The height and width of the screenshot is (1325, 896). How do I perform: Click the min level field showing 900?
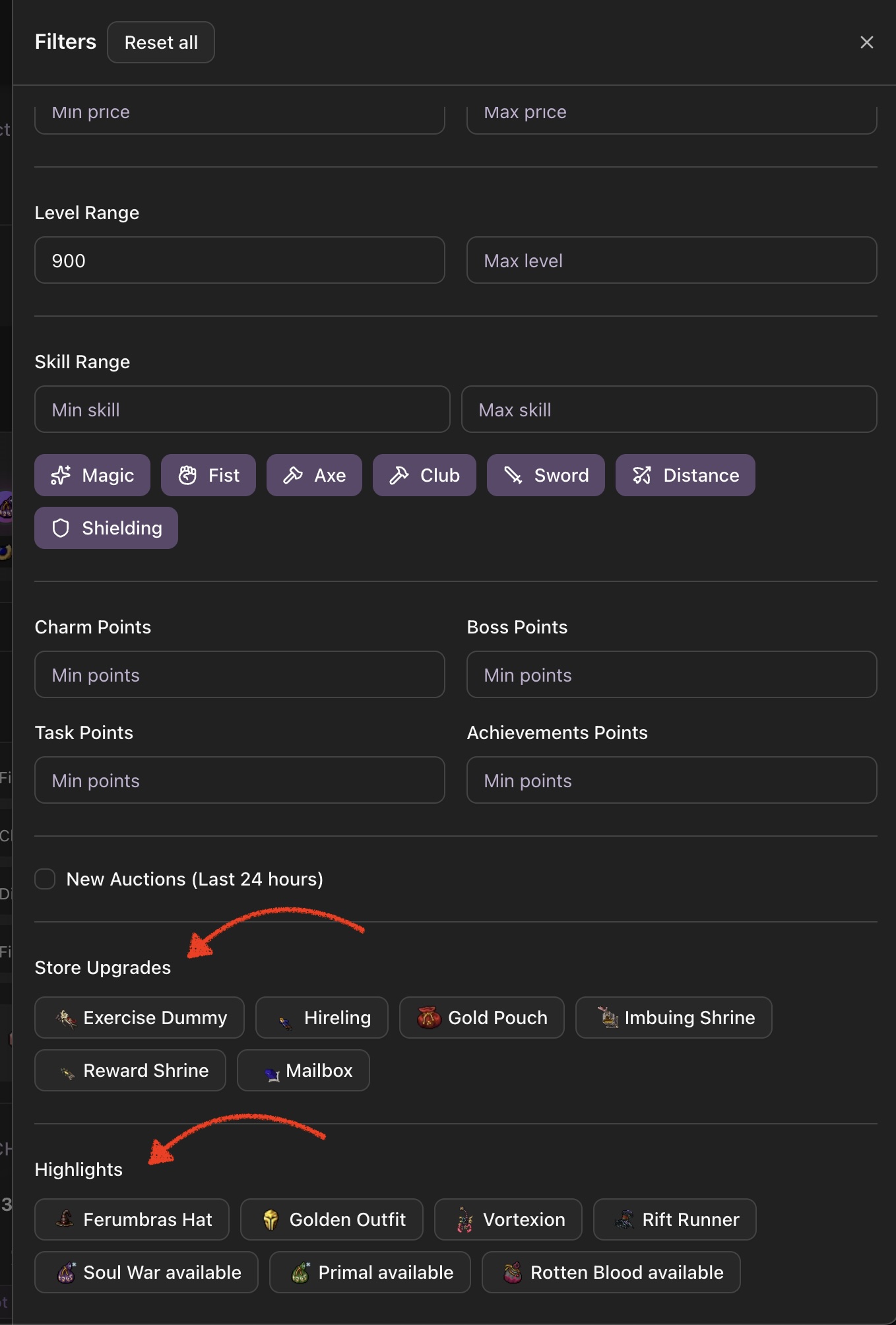pos(240,260)
